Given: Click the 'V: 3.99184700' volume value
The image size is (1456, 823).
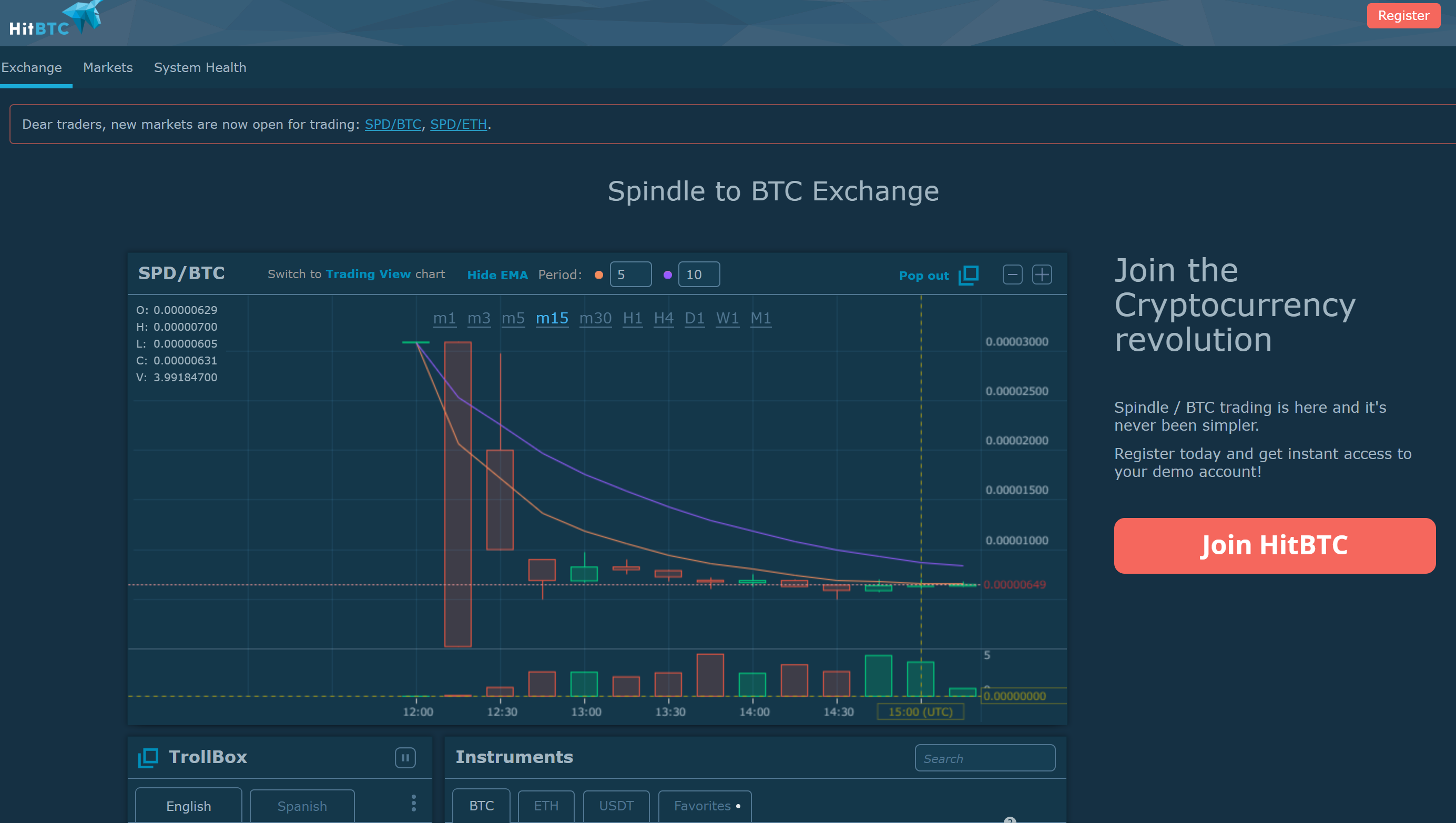Looking at the screenshot, I should 177,378.
